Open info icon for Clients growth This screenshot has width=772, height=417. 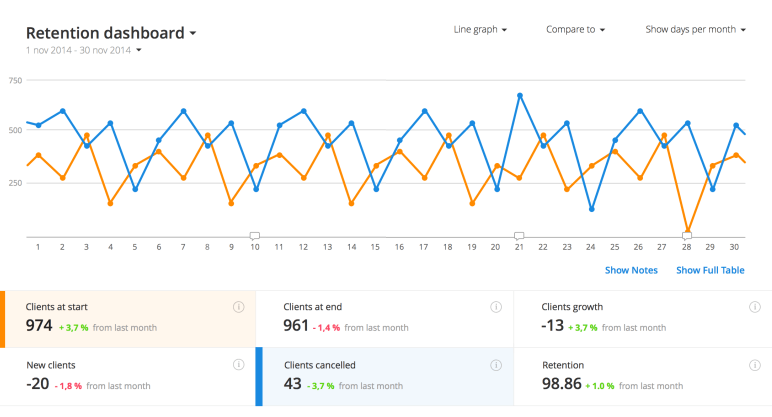pos(754,307)
